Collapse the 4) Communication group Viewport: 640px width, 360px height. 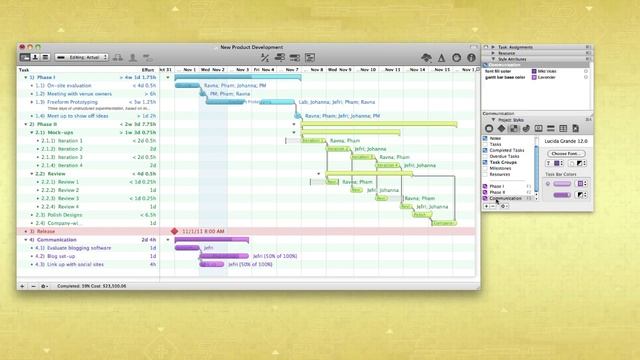[26, 240]
